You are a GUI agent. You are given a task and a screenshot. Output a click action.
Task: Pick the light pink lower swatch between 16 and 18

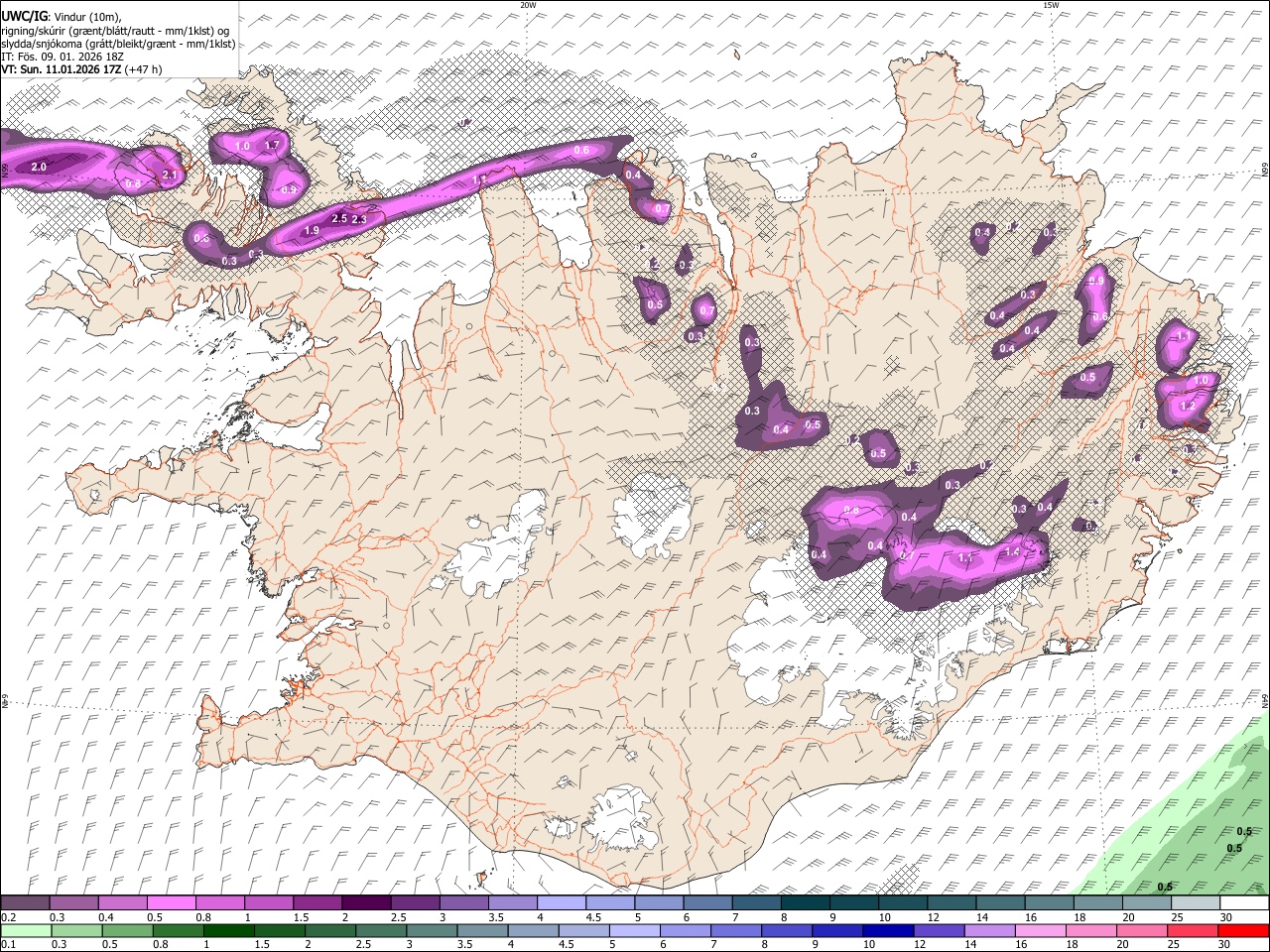tap(1039, 931)
